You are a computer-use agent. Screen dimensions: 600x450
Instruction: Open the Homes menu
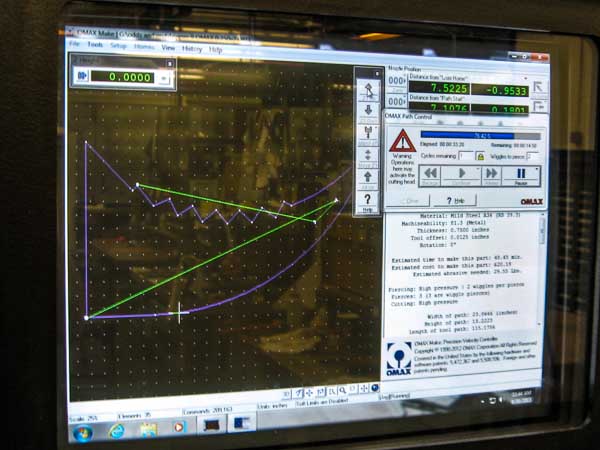pyautogui.click(x=144, y=47)
